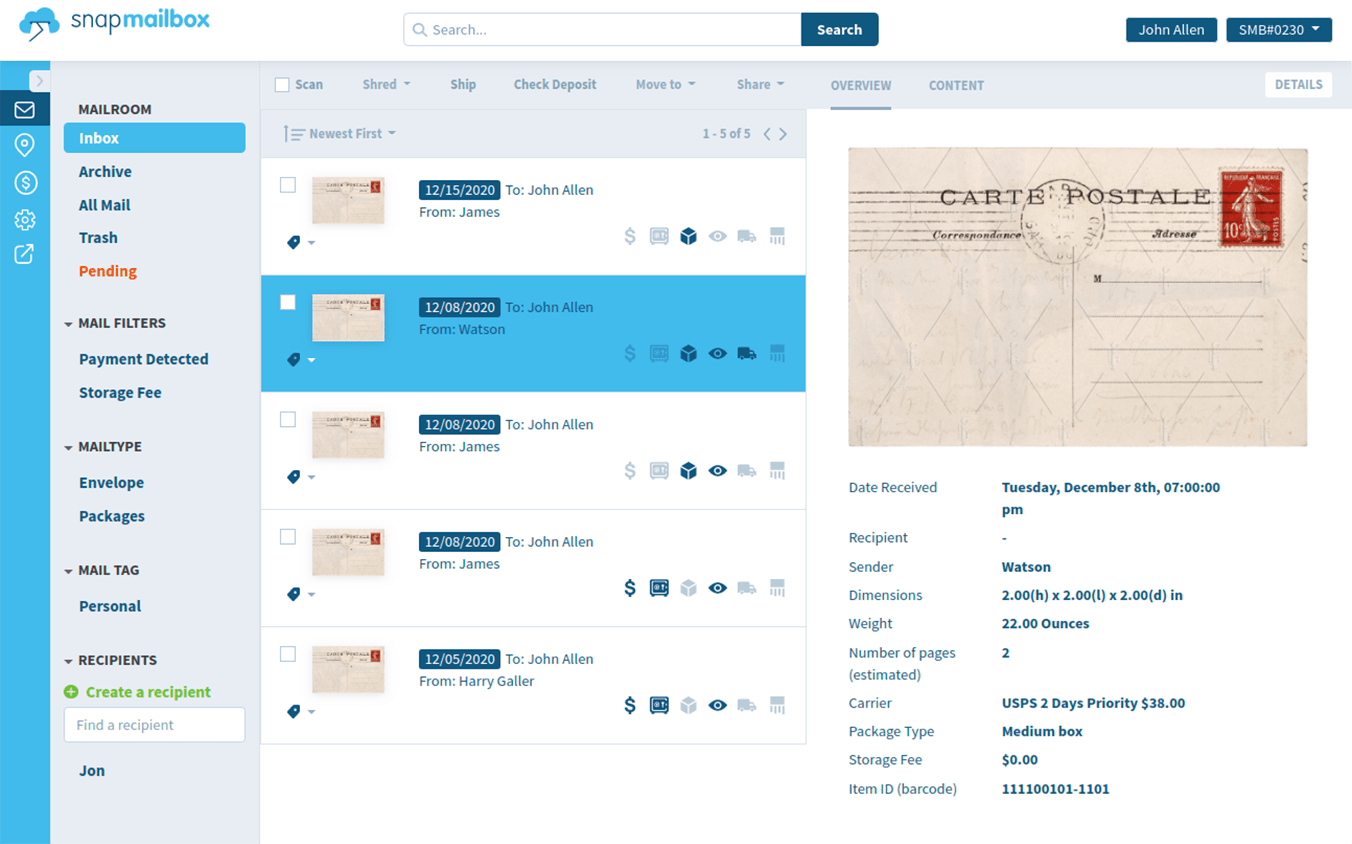This screenshot has width=1352, height=844.
Task: Click Create a recipient link
Action: [x=138, y=692]
